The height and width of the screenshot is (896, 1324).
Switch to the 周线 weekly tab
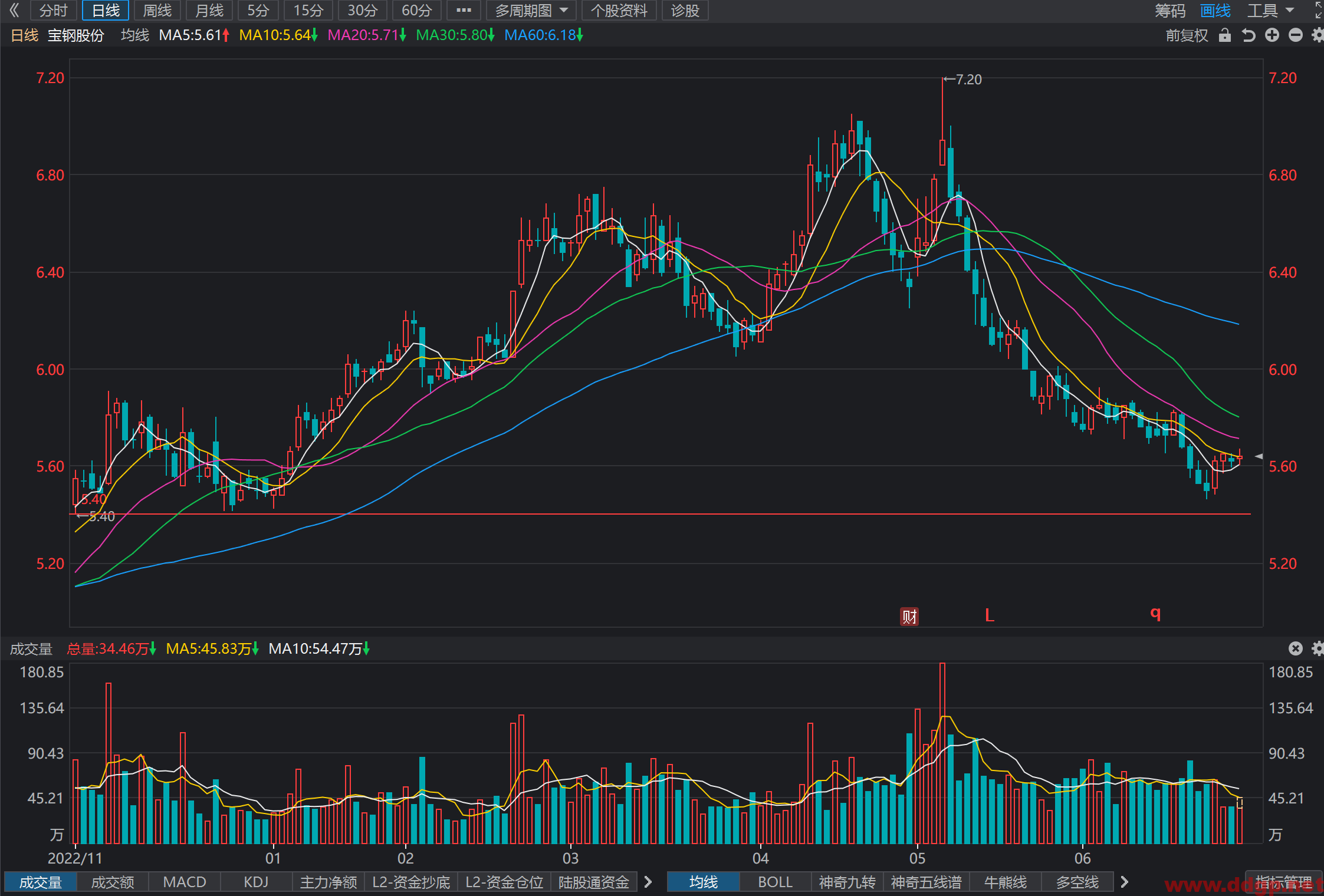coord(157,11)
